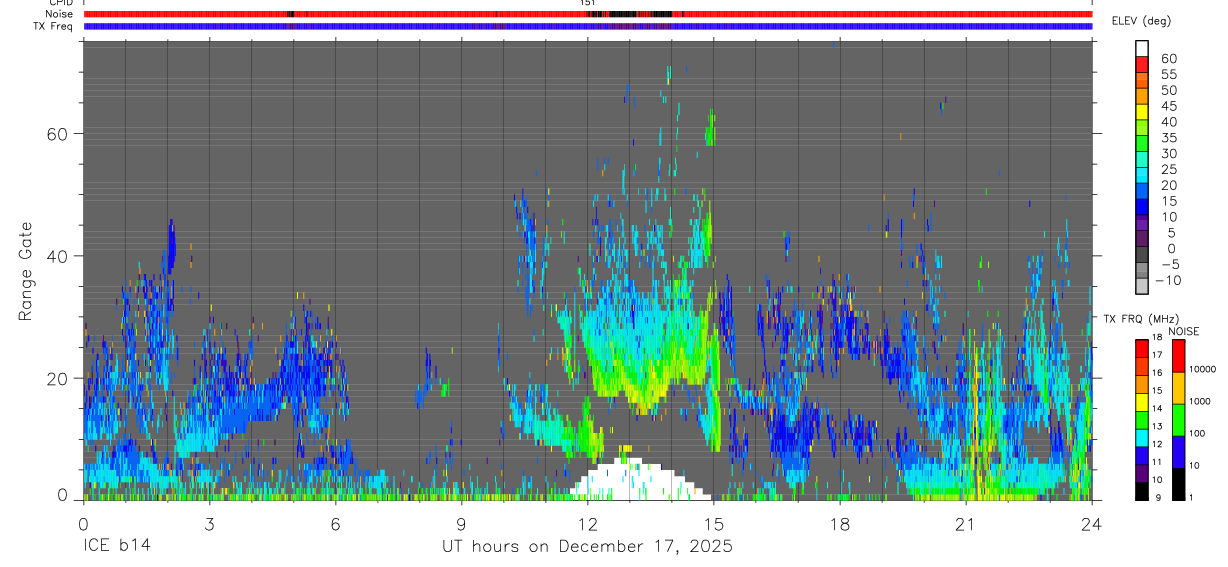Select the green NOISE swatch between 100 and 1000
1228x567 pixels.
point(1178,419)
